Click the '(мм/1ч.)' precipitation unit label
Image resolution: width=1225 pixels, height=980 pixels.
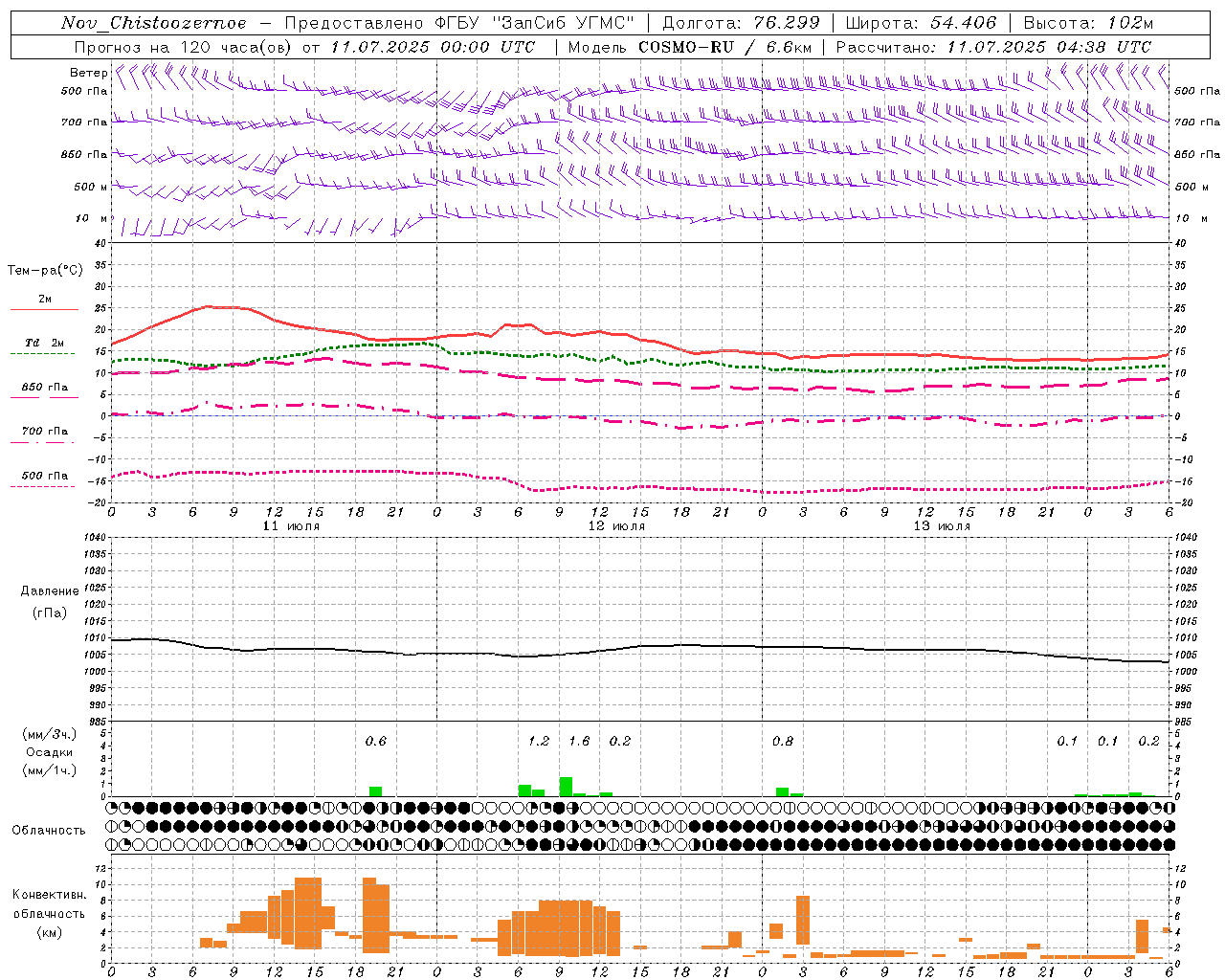(49, 770)
